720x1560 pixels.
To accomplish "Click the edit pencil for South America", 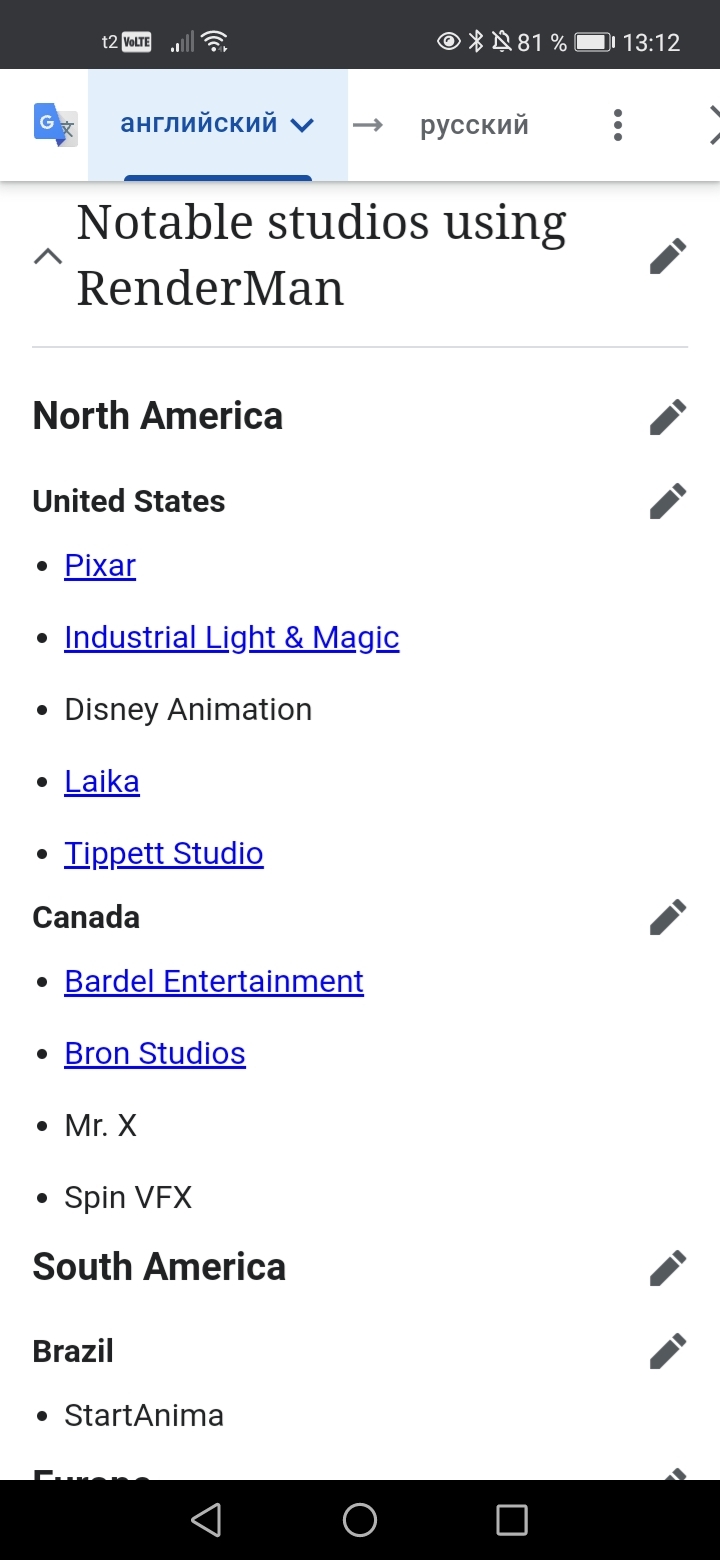I will pos(667,1267).
